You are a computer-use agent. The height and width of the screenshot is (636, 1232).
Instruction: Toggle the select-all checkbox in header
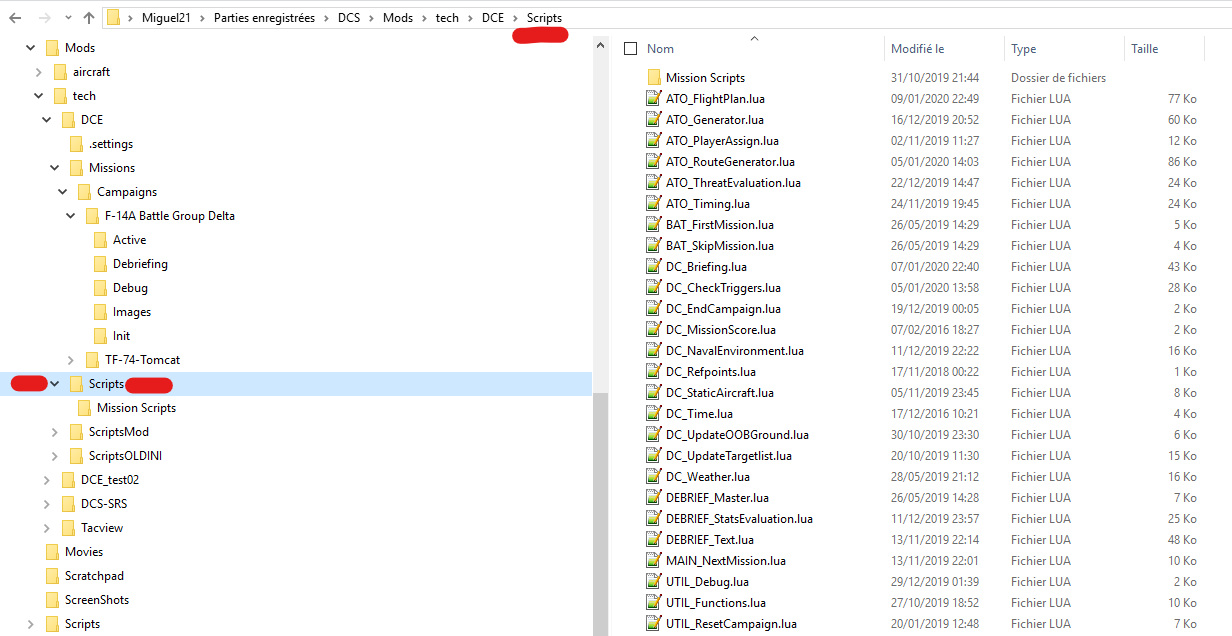pos(630,48)
